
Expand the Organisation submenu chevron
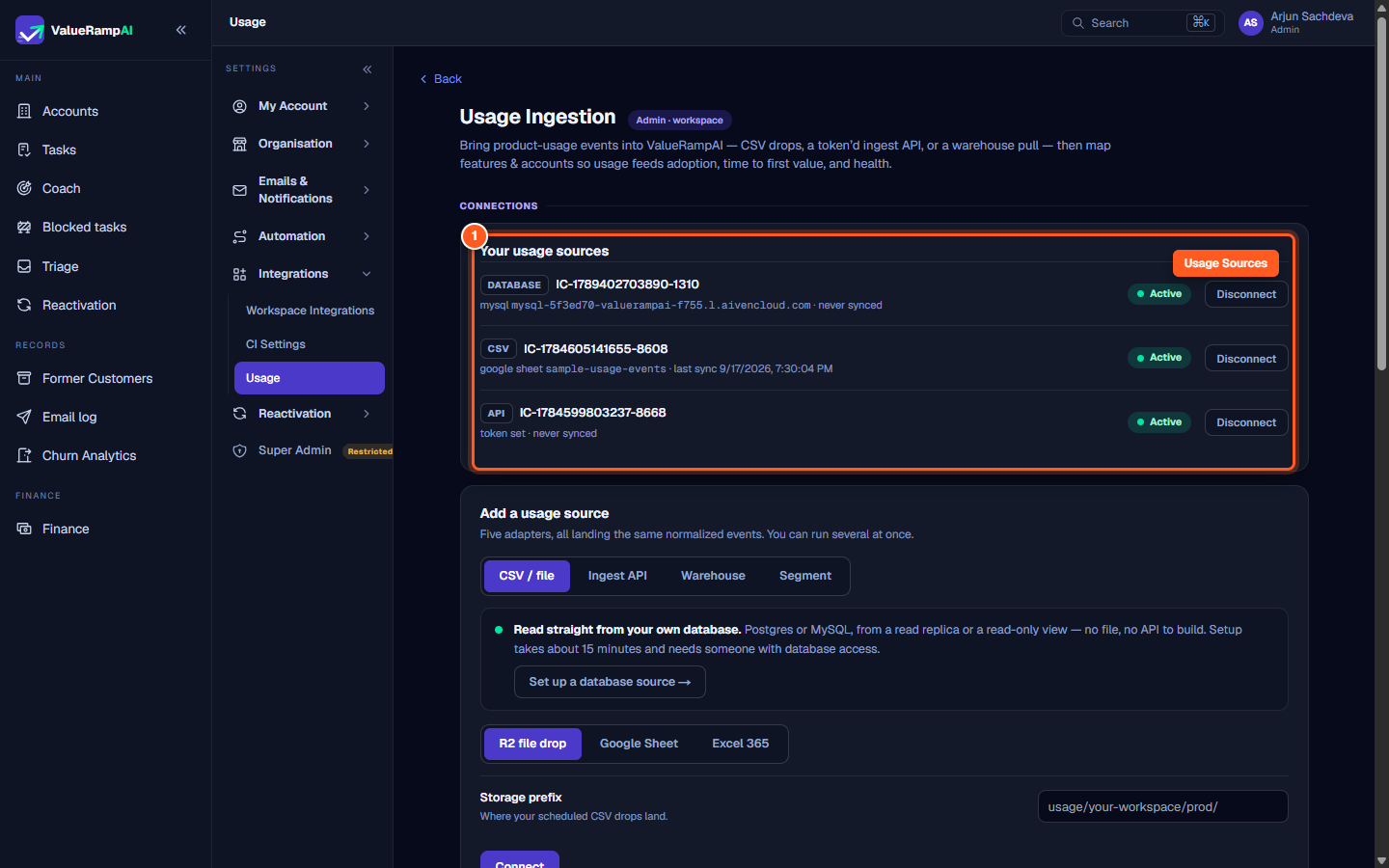coord(367,144)
